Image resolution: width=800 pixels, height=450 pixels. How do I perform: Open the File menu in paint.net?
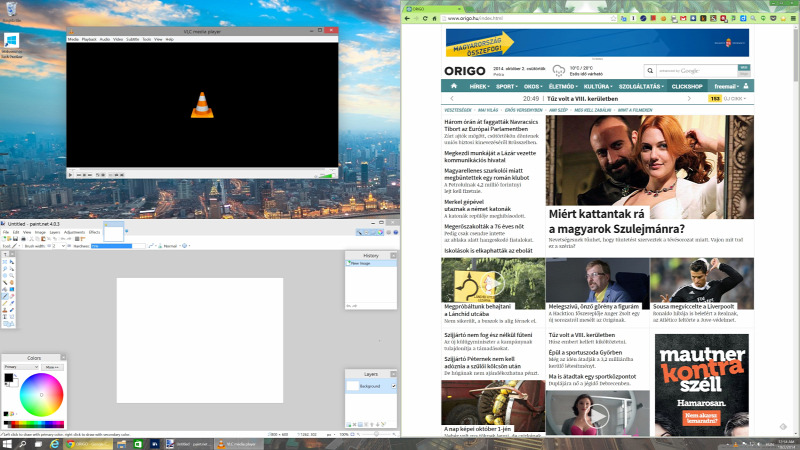point(6,232)
